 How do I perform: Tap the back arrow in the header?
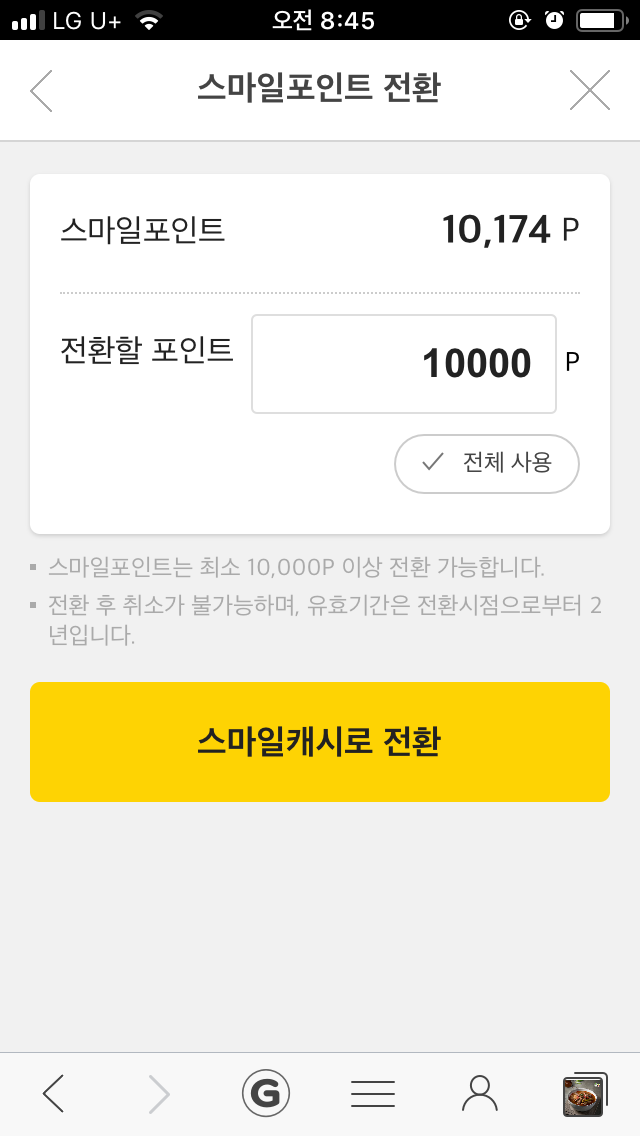coord(42,91)
